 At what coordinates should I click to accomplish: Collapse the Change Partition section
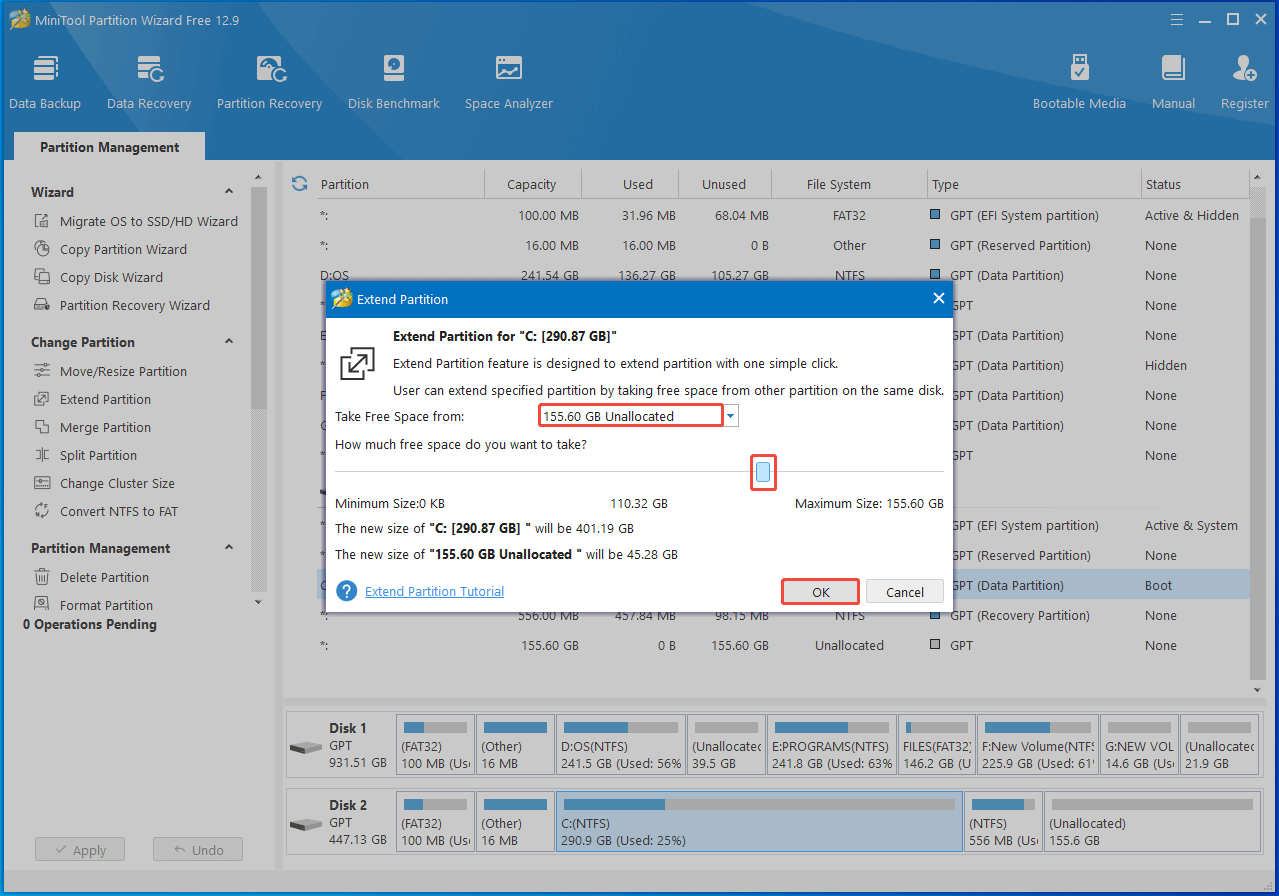(x=229, y=342)
